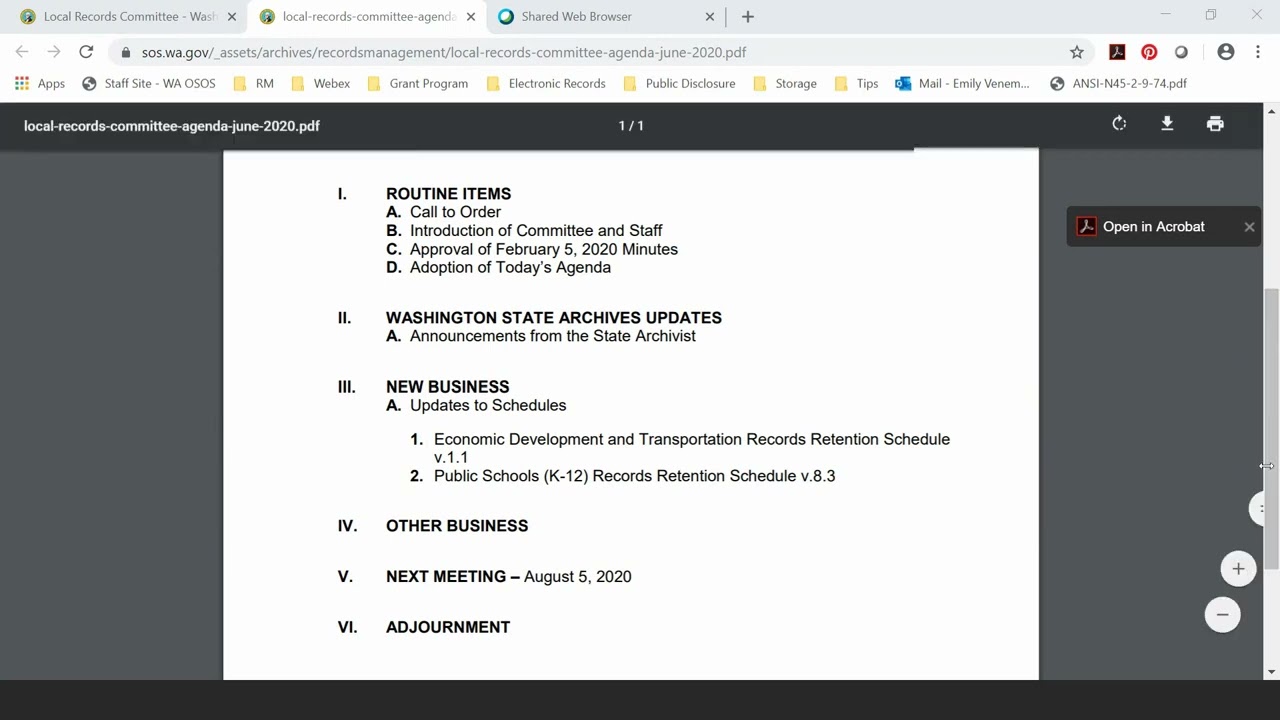Click the PDF filename title

pos(172,126)
